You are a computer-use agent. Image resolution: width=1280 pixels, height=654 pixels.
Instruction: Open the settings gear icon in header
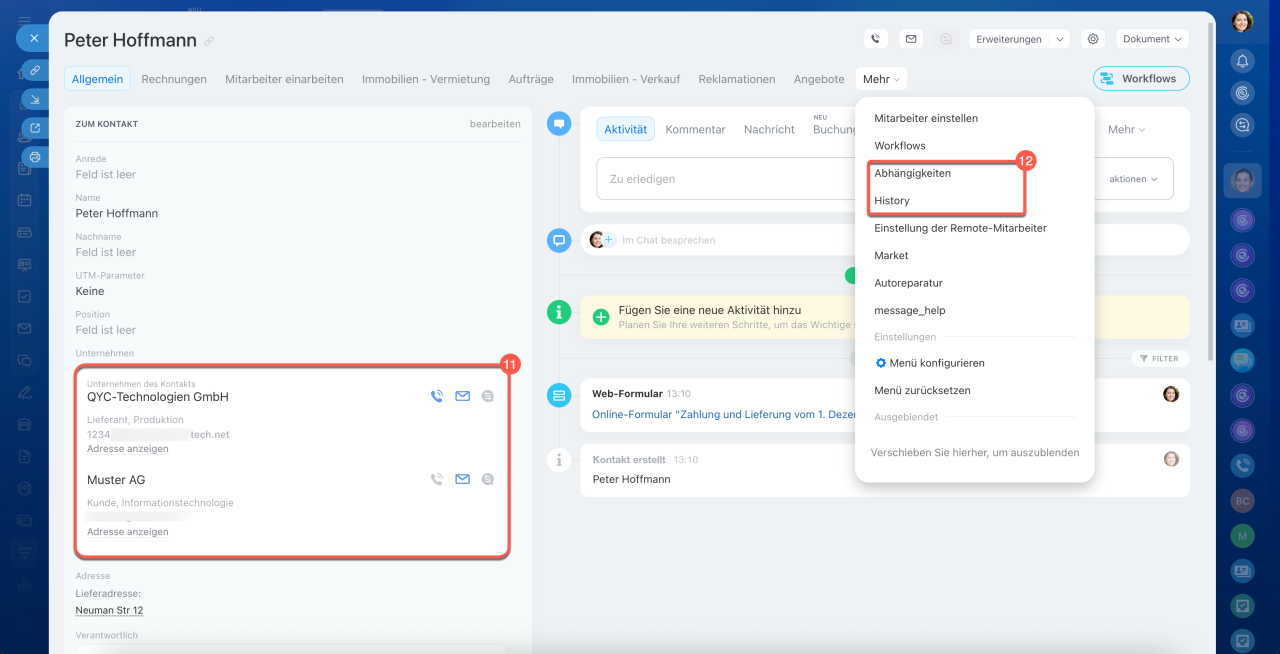point(1093,39)
